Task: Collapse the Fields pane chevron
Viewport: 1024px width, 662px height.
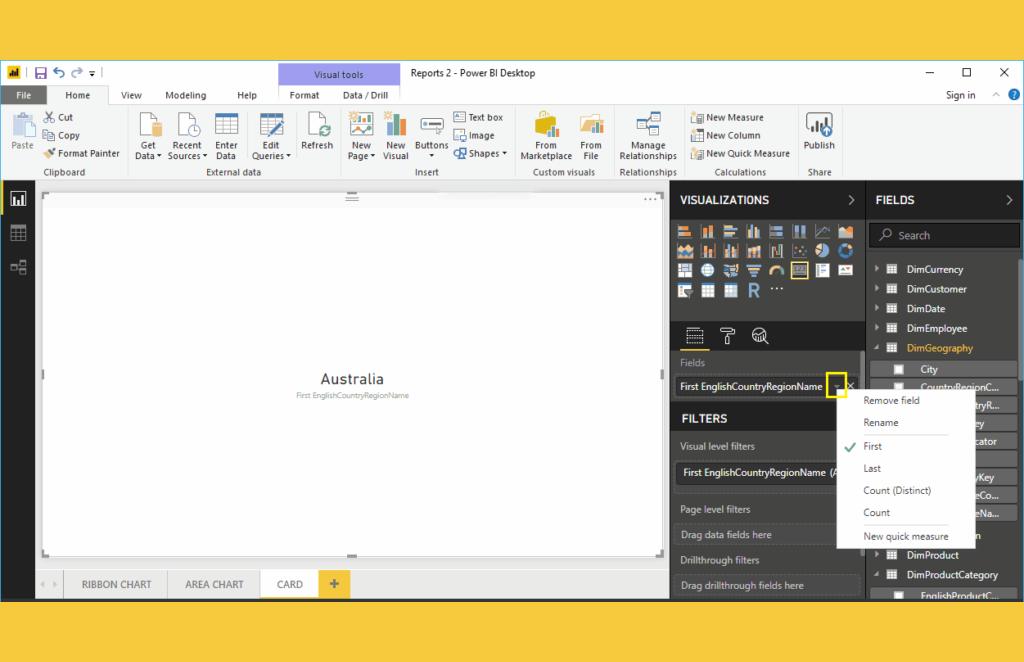Action: 1009,200
